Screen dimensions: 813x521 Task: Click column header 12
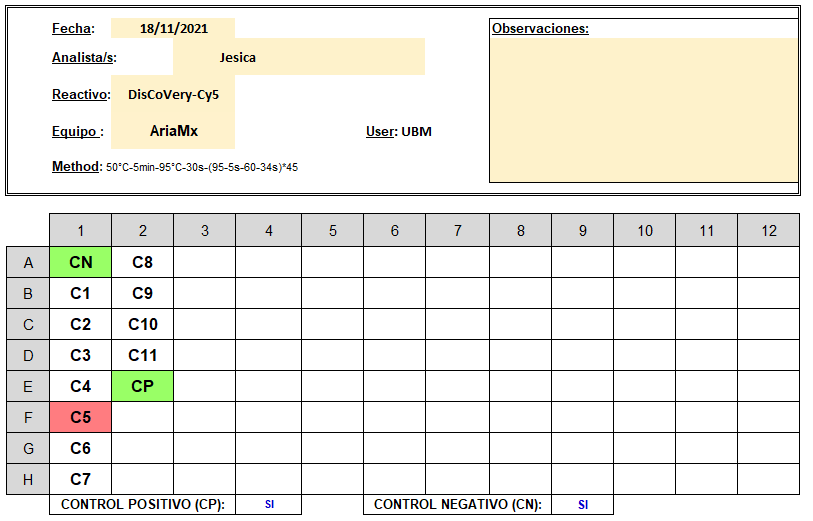click(x=768, y=231)
